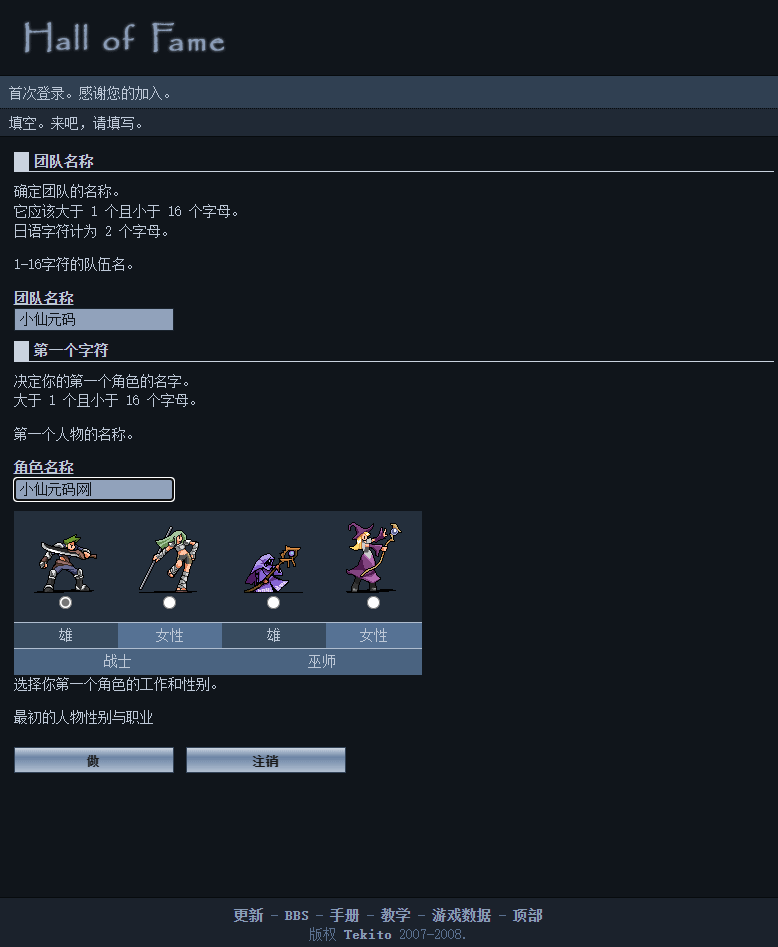Select the female witch radio button

click(373, 602)
